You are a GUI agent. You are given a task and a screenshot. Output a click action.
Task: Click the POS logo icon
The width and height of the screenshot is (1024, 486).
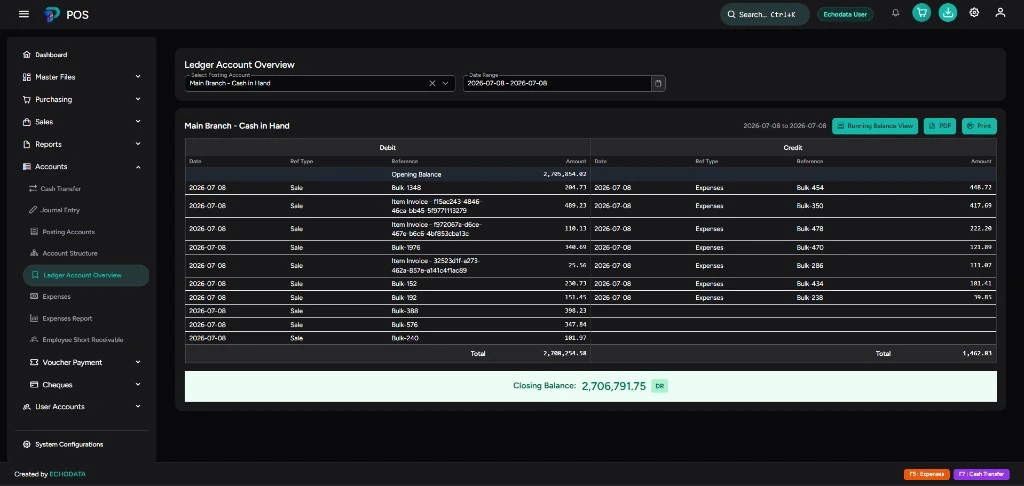pos(52,14)
